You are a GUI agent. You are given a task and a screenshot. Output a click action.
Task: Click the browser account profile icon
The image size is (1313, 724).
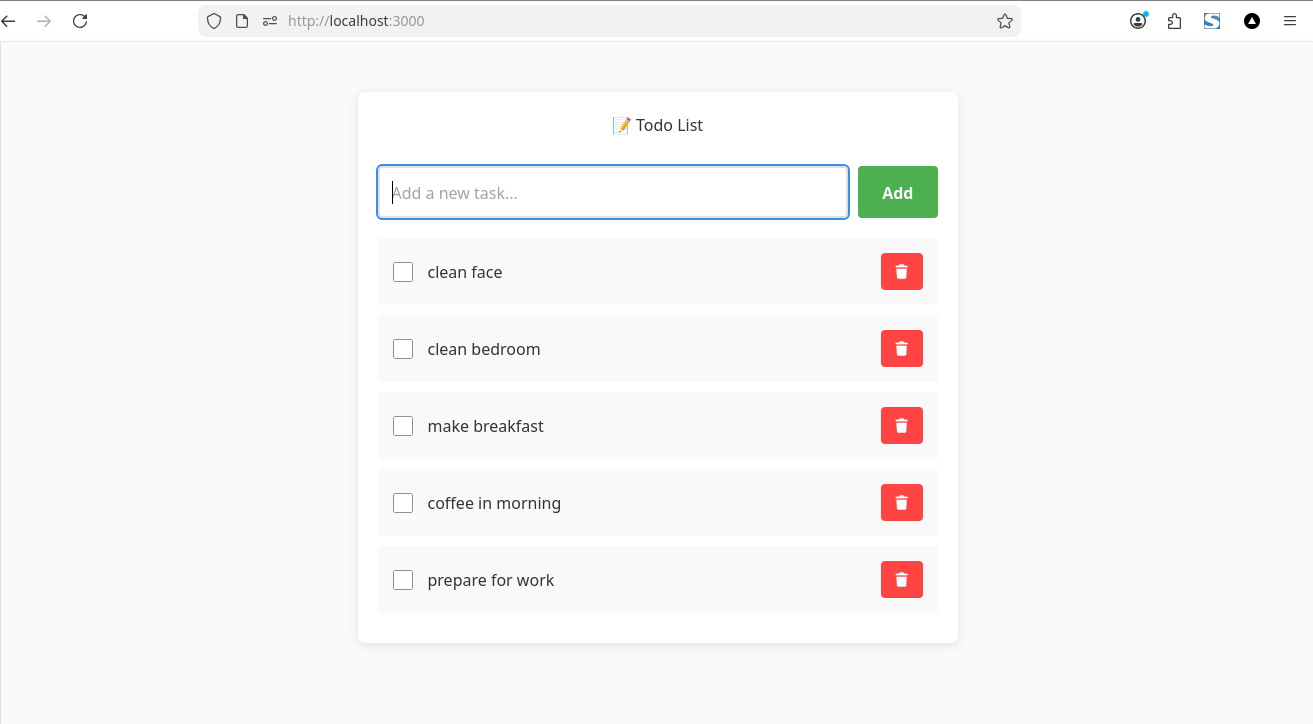1138,20
